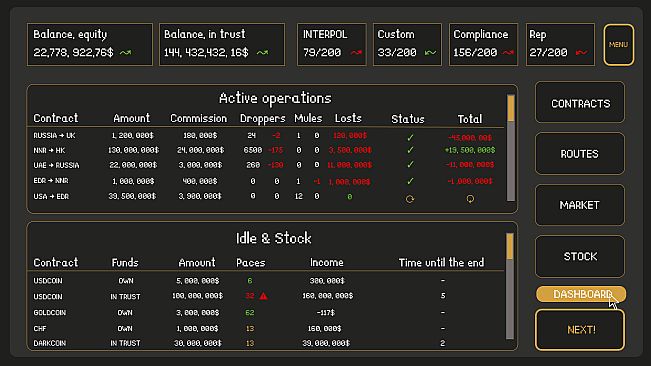Click the green checkmark status for EDR → NNR
The image size is (651, 366).
(x=410, y=181)
